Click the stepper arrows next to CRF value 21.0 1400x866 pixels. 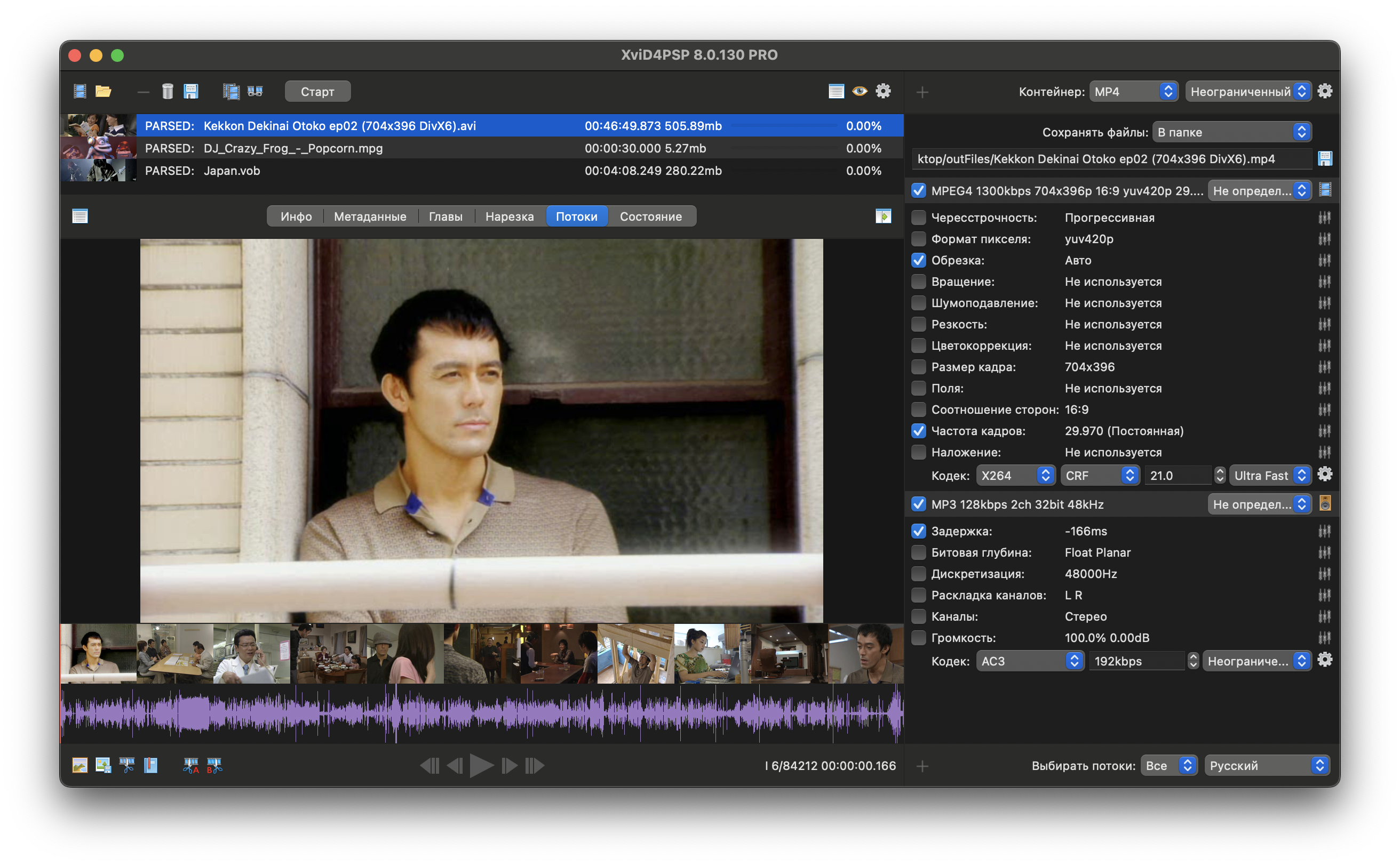pyautogui.click(x=1220, y=475)
